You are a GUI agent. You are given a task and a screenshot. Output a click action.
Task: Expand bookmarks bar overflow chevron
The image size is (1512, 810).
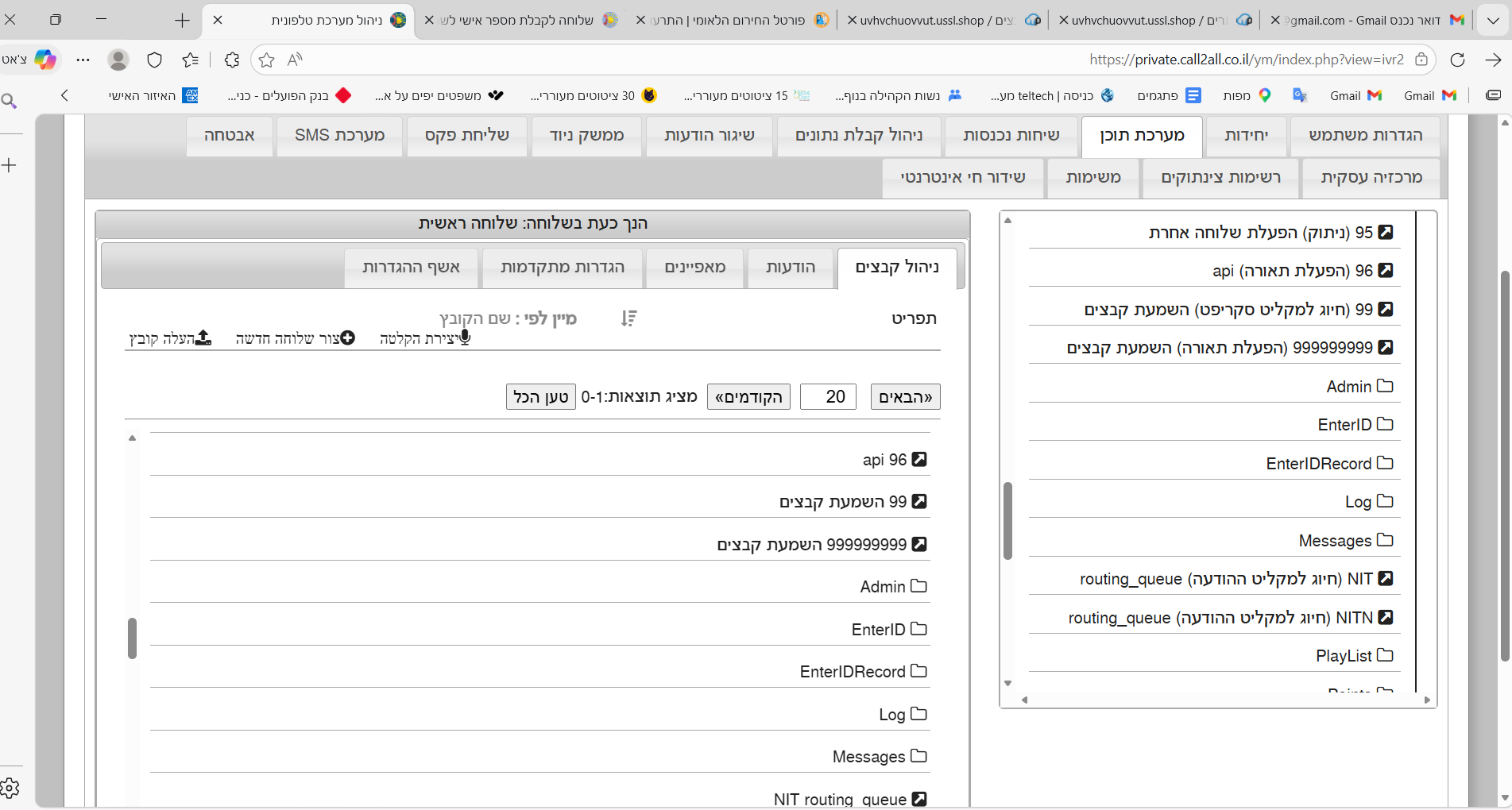pyautogui.click(x=64, y=95)
